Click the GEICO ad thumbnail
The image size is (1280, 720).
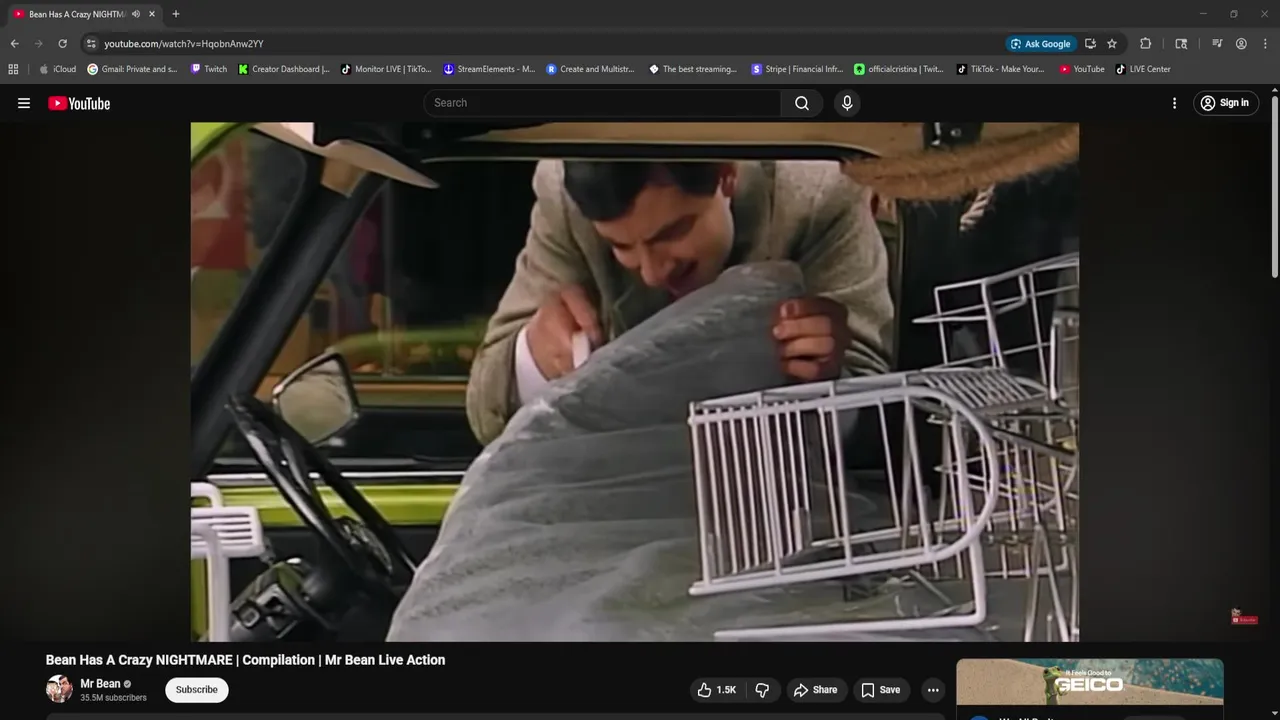tap(1090, 682)
